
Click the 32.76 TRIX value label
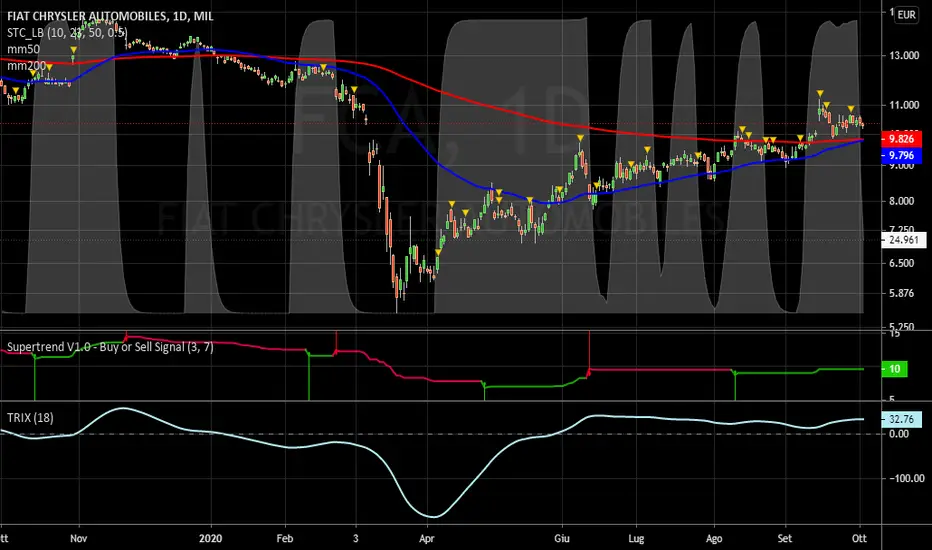tap(901, 419)
